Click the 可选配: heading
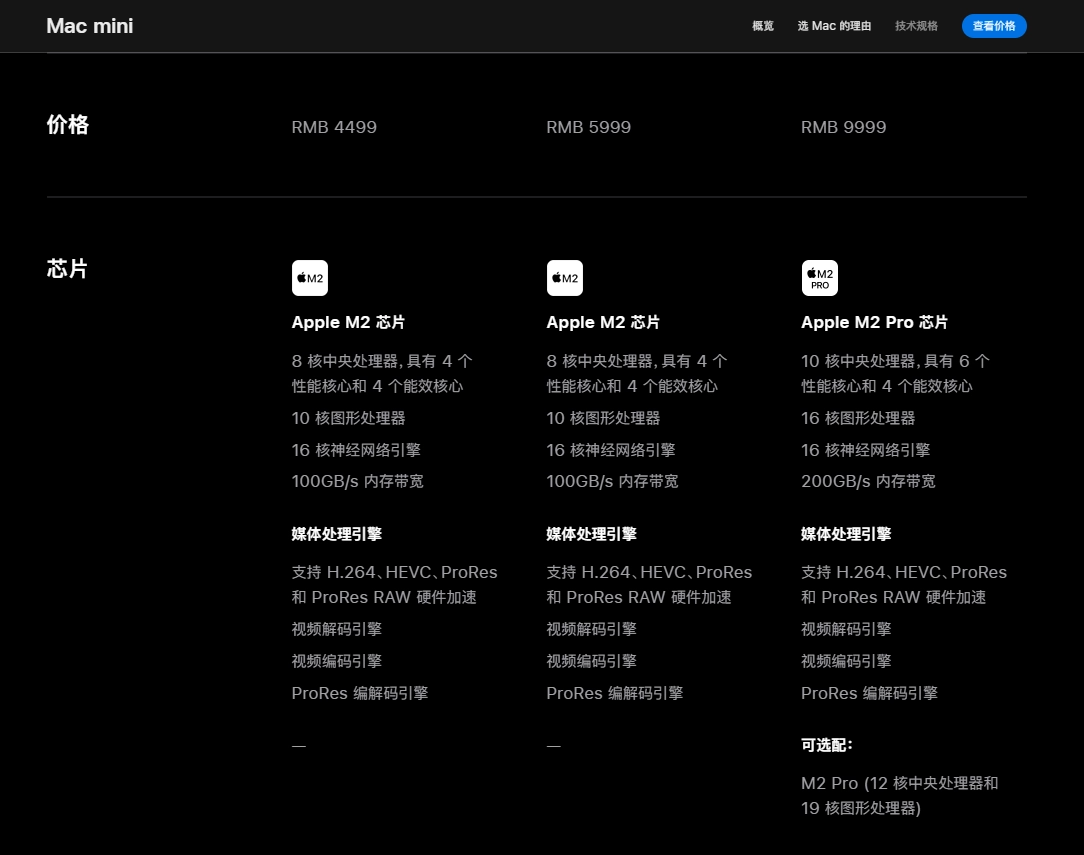Image resolution: width=1084 pixels, height=855 pixels. pyautogui.click(x=827, y=745)
